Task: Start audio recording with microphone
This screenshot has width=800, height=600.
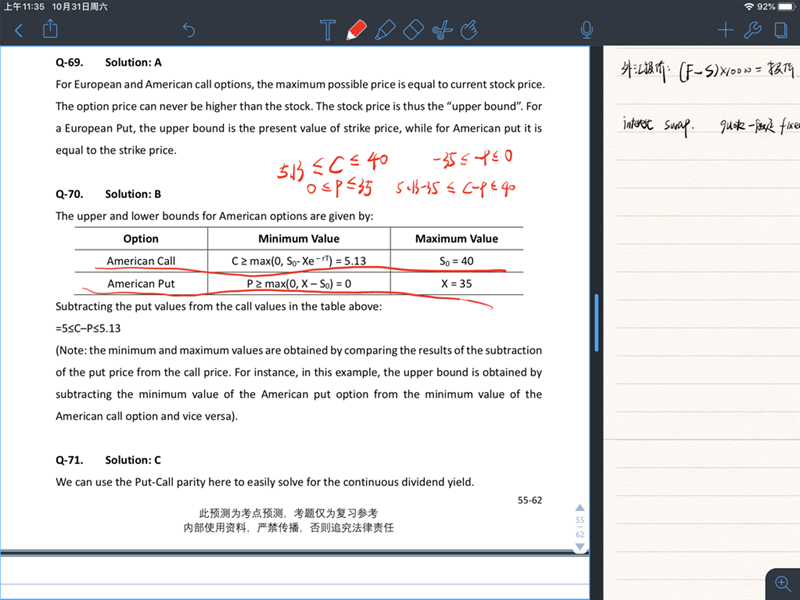Action: click(x=587, y=30)
